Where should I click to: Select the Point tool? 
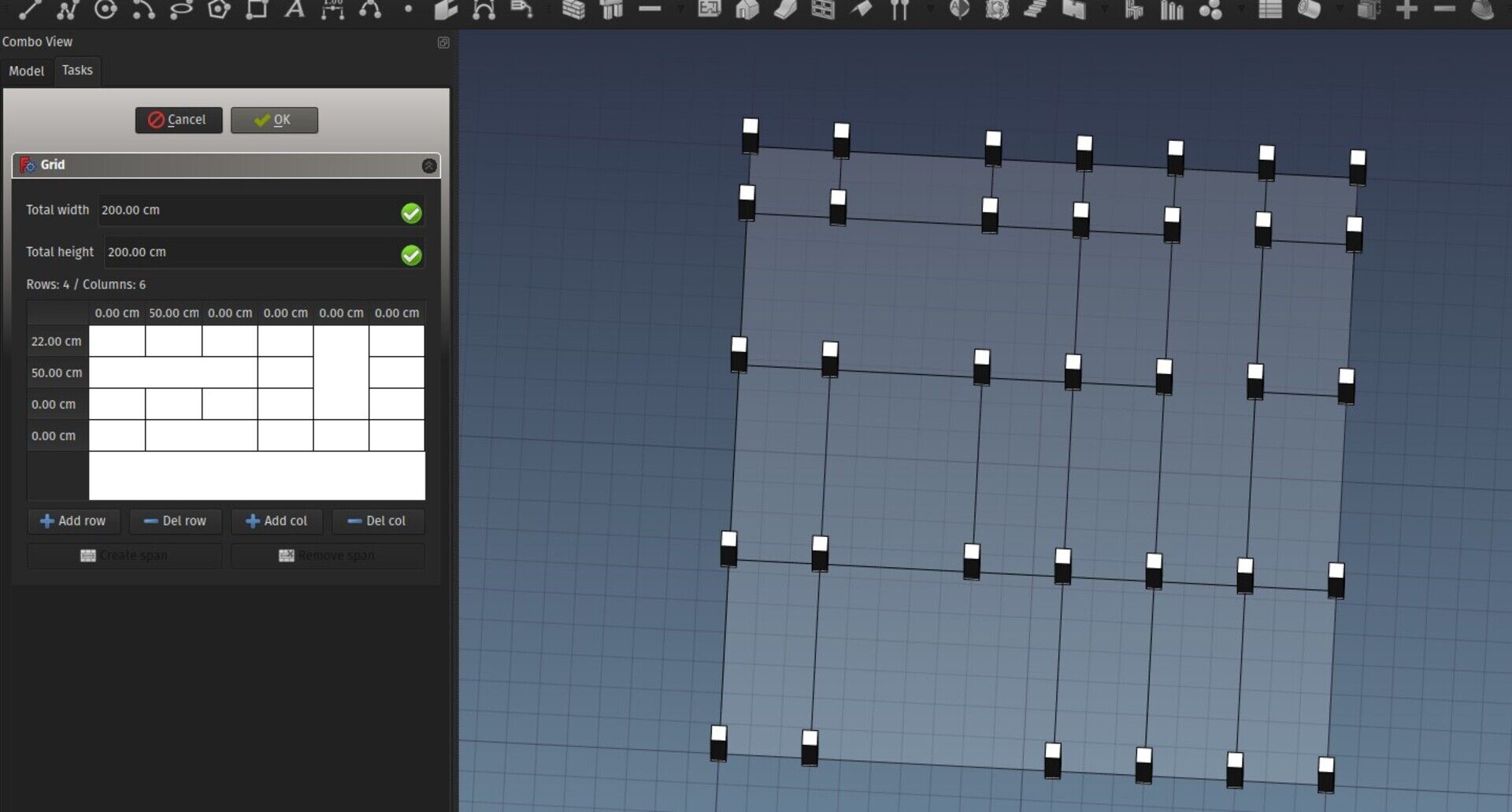[x=408, y=9]
